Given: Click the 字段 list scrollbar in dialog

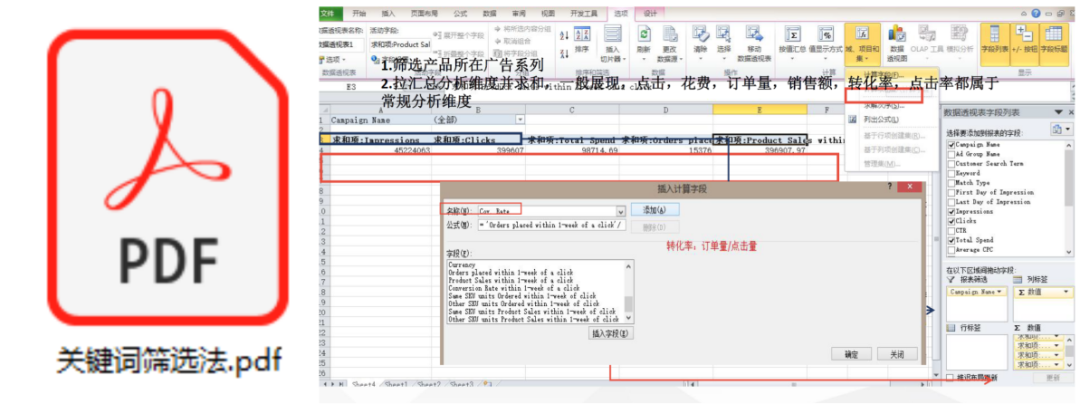Looking at the screenshot, I should pos(628,291).
